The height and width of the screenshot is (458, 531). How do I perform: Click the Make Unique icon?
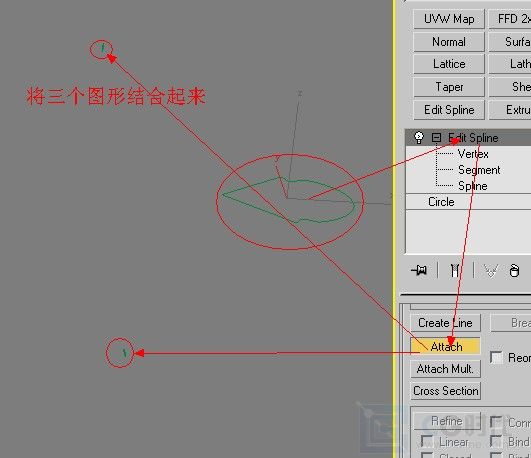491,270
